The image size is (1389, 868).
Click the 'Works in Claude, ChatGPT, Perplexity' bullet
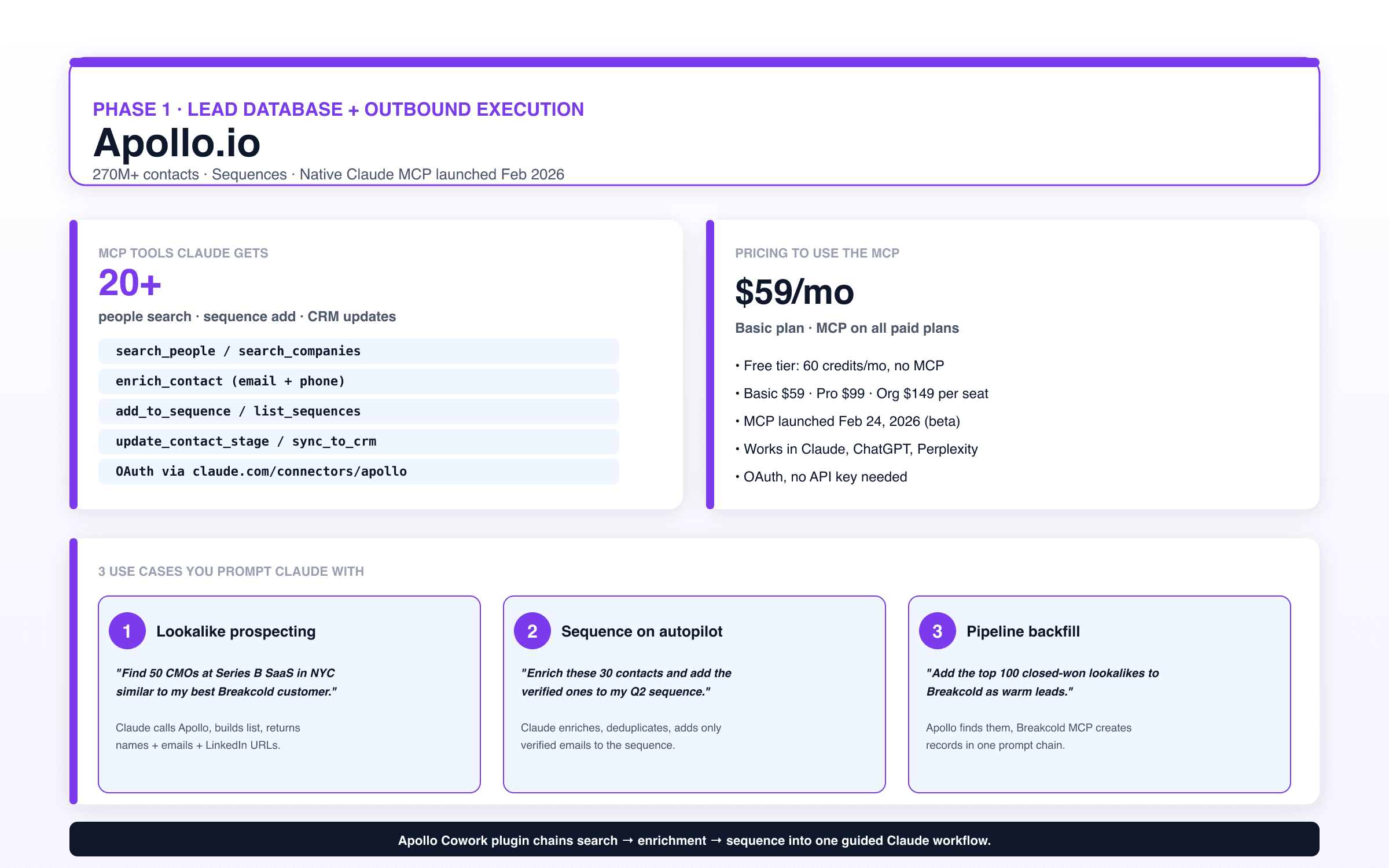[857, 449]
